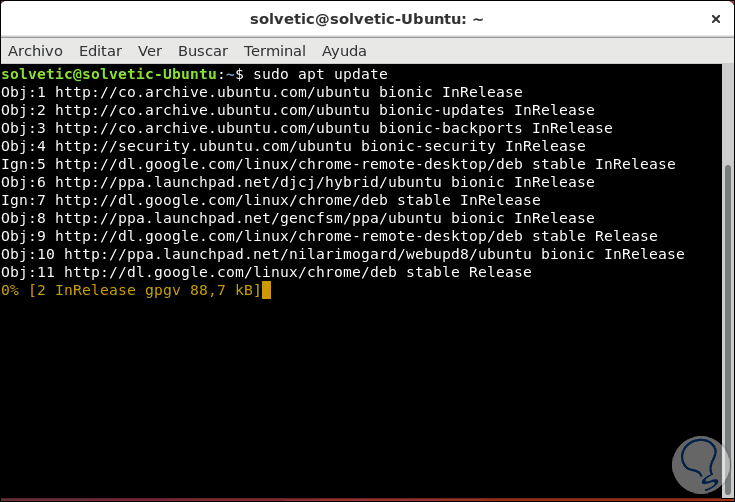This screenshot has height=502, width=735.
Task: Click the Obj:3 bionic-backports InRelease line
Action: tap(307, 128)
